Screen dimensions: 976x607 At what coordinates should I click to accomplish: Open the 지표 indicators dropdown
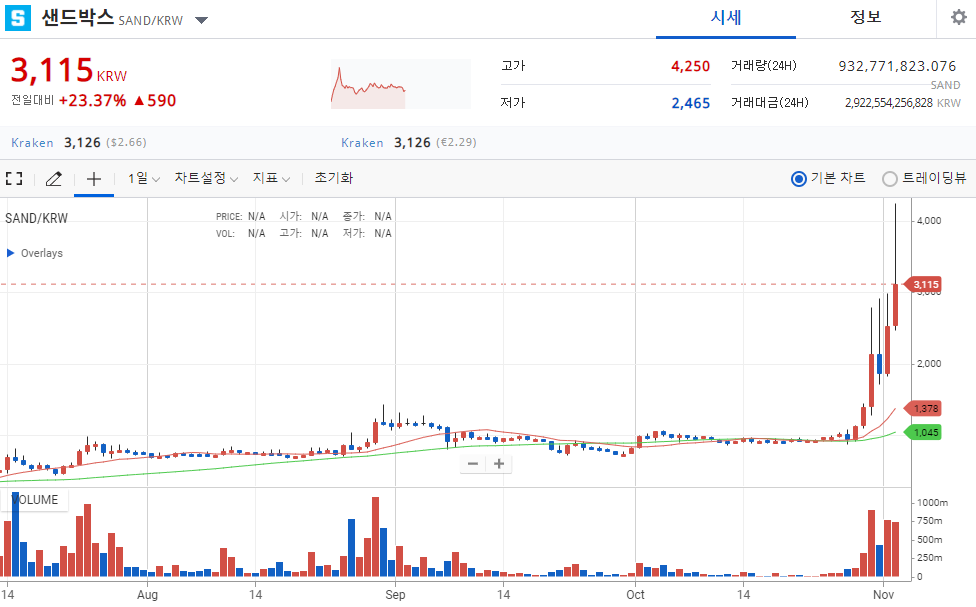click(271, 178)
